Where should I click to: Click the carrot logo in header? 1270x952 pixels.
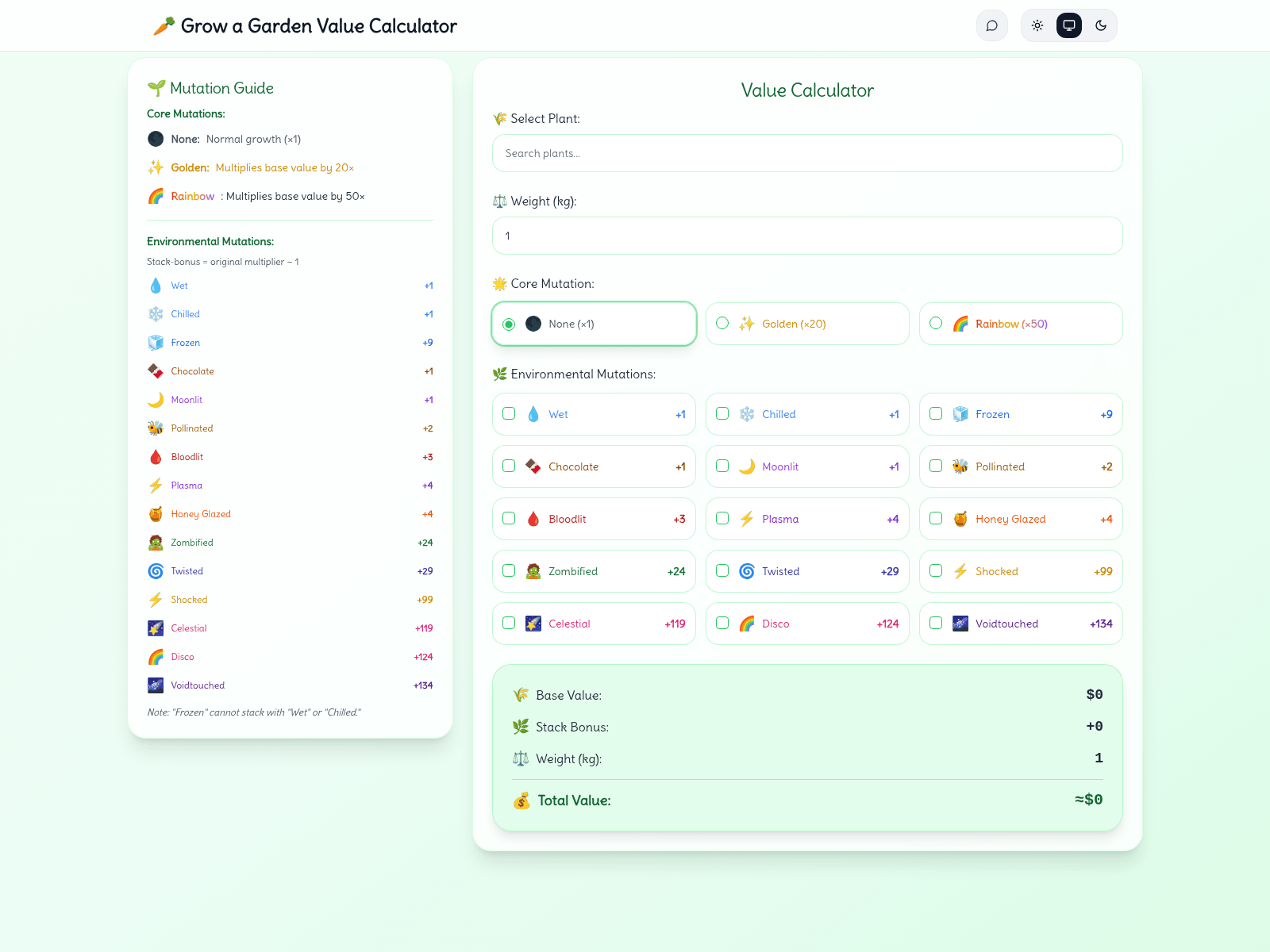[164, 26]
